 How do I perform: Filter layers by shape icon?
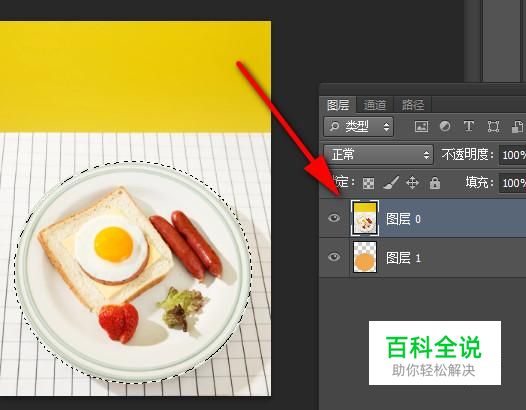click(x=493, y=126)
